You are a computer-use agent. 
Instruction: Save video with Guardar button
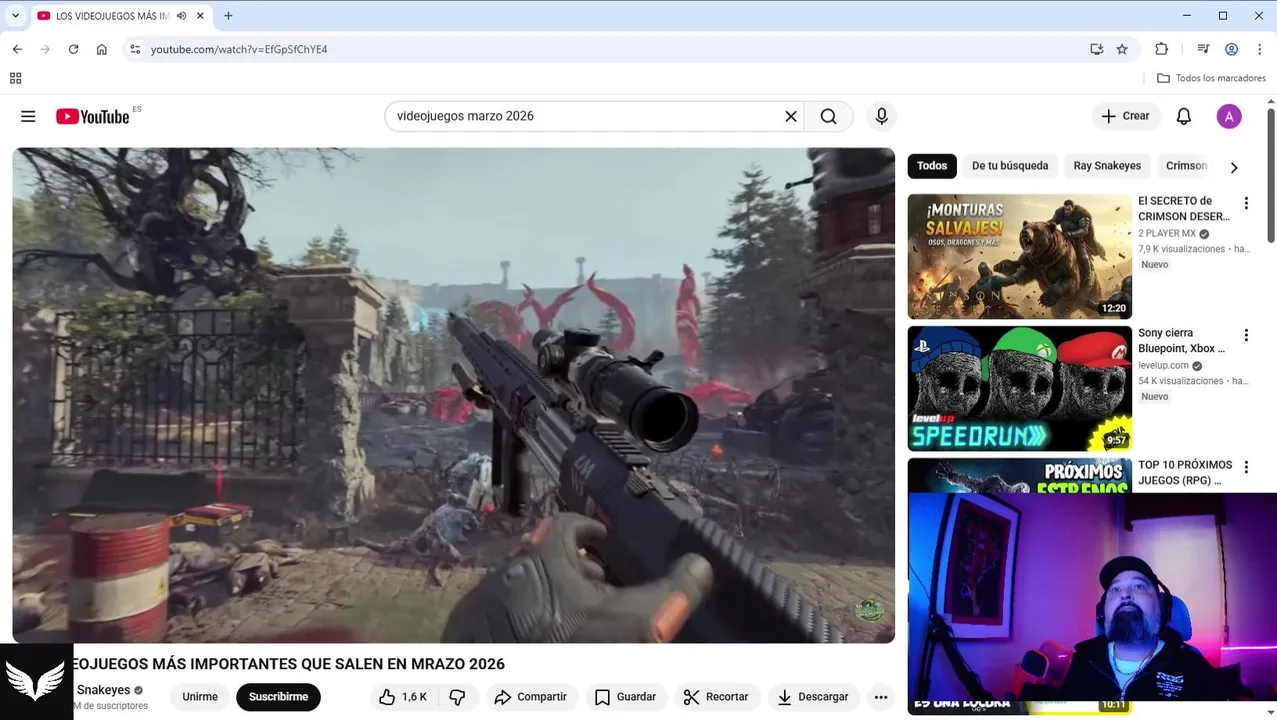pos(625,697)
